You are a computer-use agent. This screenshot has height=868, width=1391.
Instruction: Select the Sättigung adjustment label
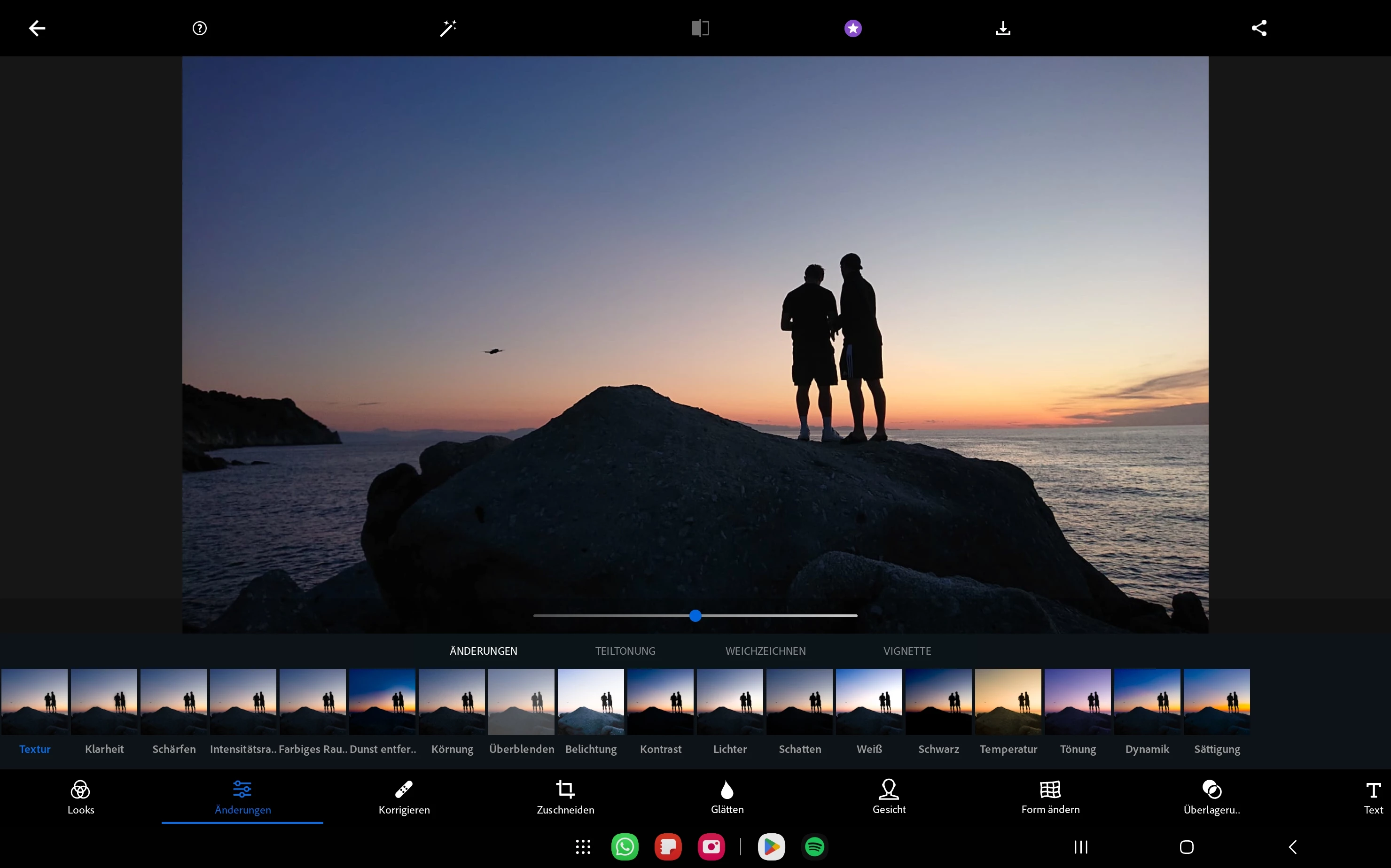click(1216, 749)
